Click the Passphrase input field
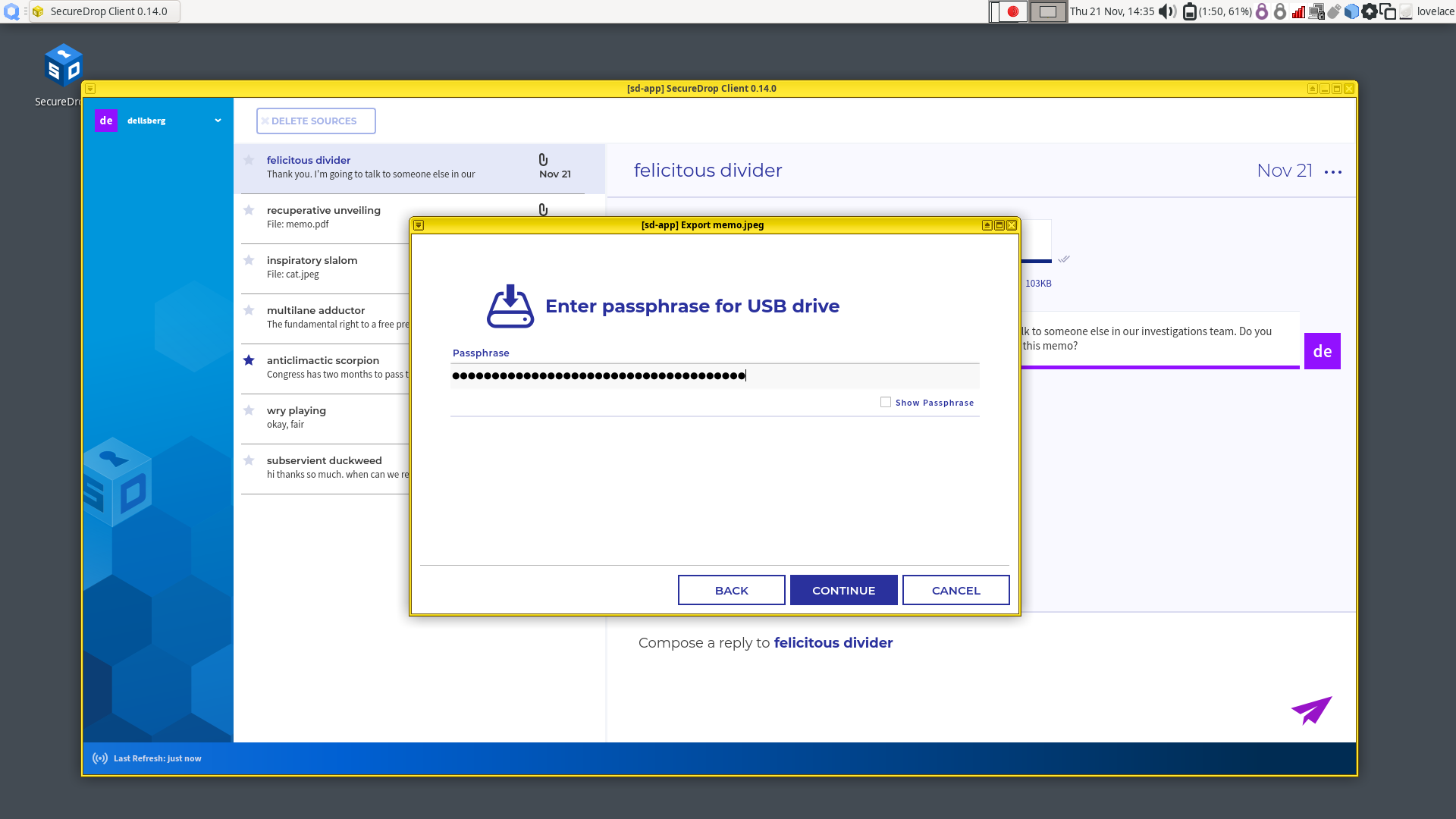The height and width of the screenshot is (819, 1456). [x=714, y=375]
